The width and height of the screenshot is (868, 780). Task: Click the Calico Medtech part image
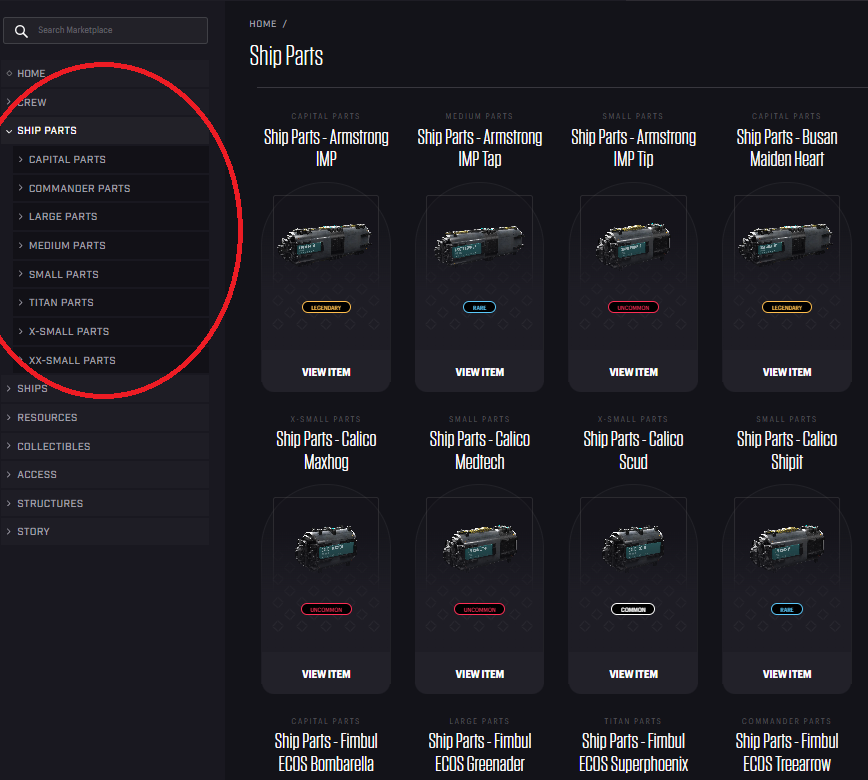tap(480, 546)
